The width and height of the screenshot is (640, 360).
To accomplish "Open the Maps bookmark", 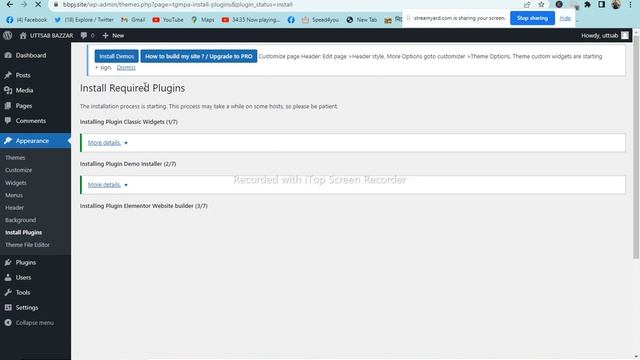I will pos(203,20).
